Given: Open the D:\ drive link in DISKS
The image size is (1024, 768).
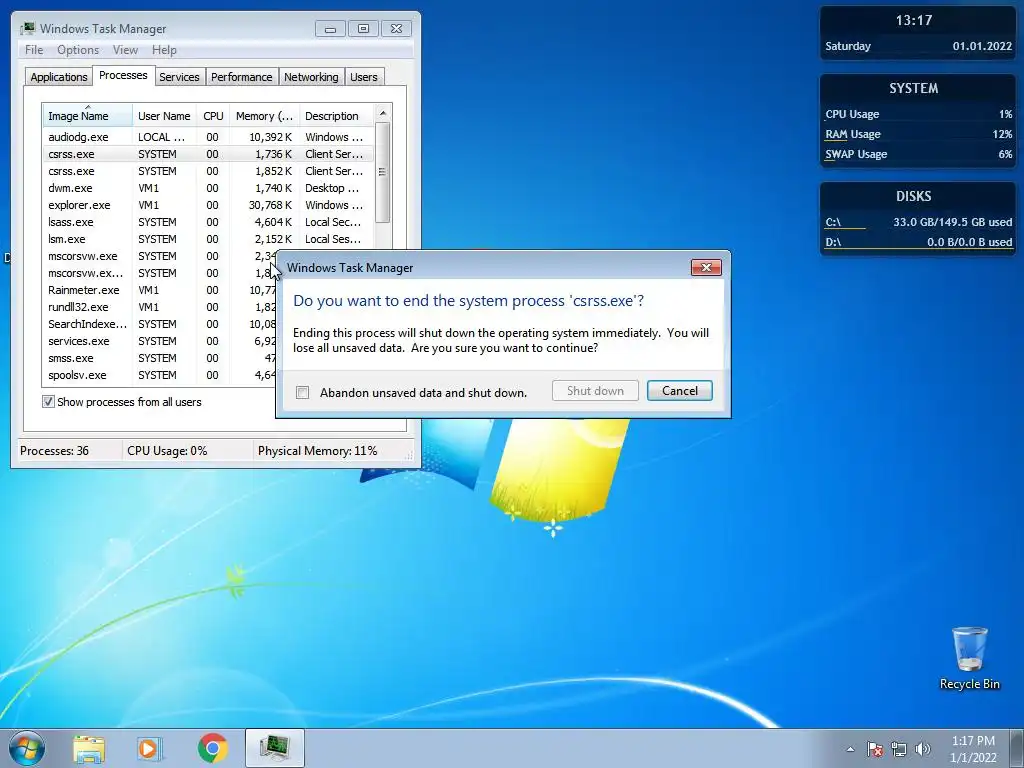Looking at the screenshot, I should [833, 242].
